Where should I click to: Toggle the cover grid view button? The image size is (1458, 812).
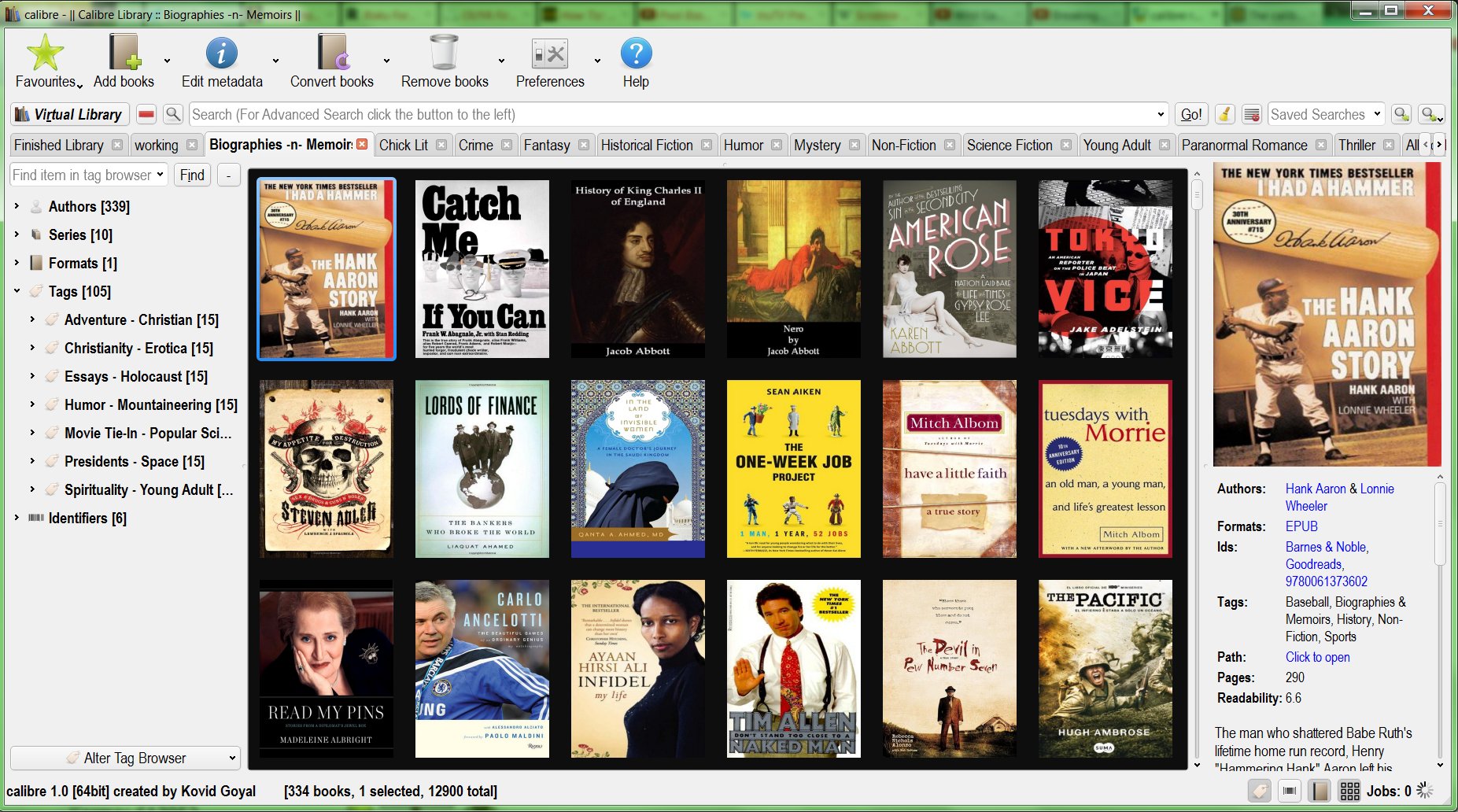[x=1349, y=791]
